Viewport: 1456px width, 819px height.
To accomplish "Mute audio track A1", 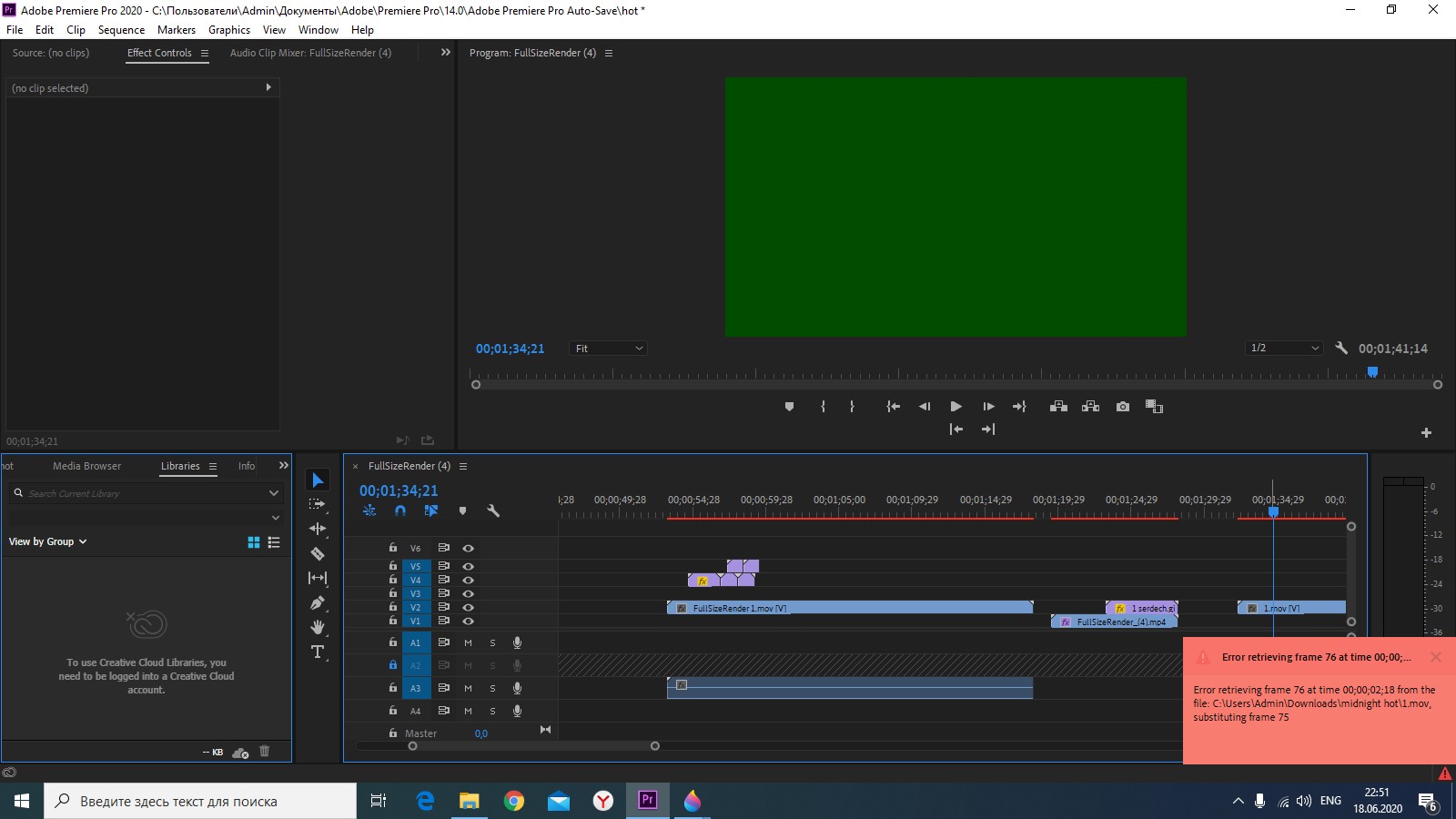I will 468,642.
